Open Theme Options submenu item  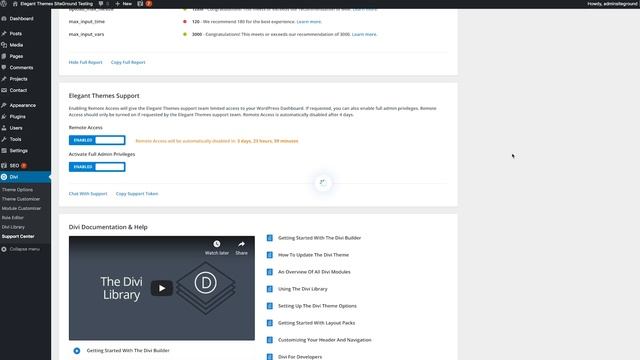pyautogui.click(x=18, y=190)
